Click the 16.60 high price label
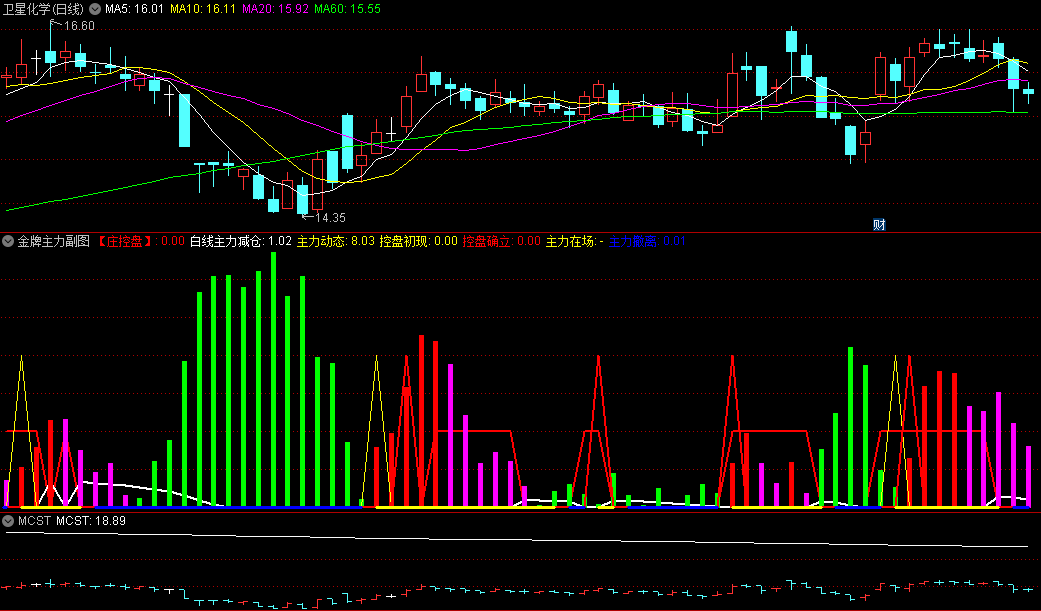 [x=79, y=26]
